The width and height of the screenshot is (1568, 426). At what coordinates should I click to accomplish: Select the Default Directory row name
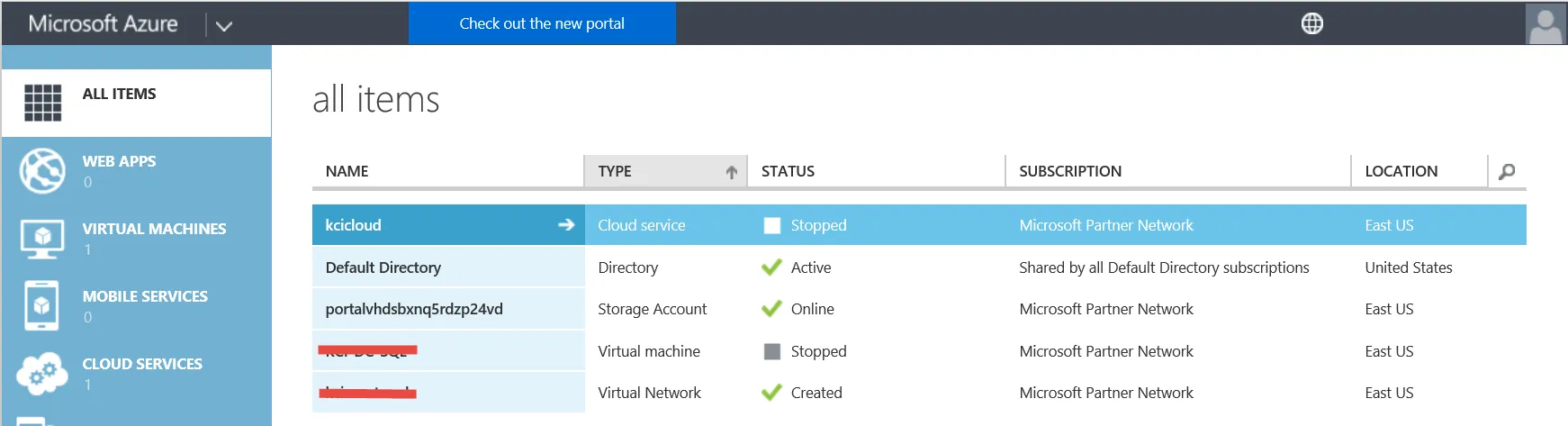tap(383, 267)
